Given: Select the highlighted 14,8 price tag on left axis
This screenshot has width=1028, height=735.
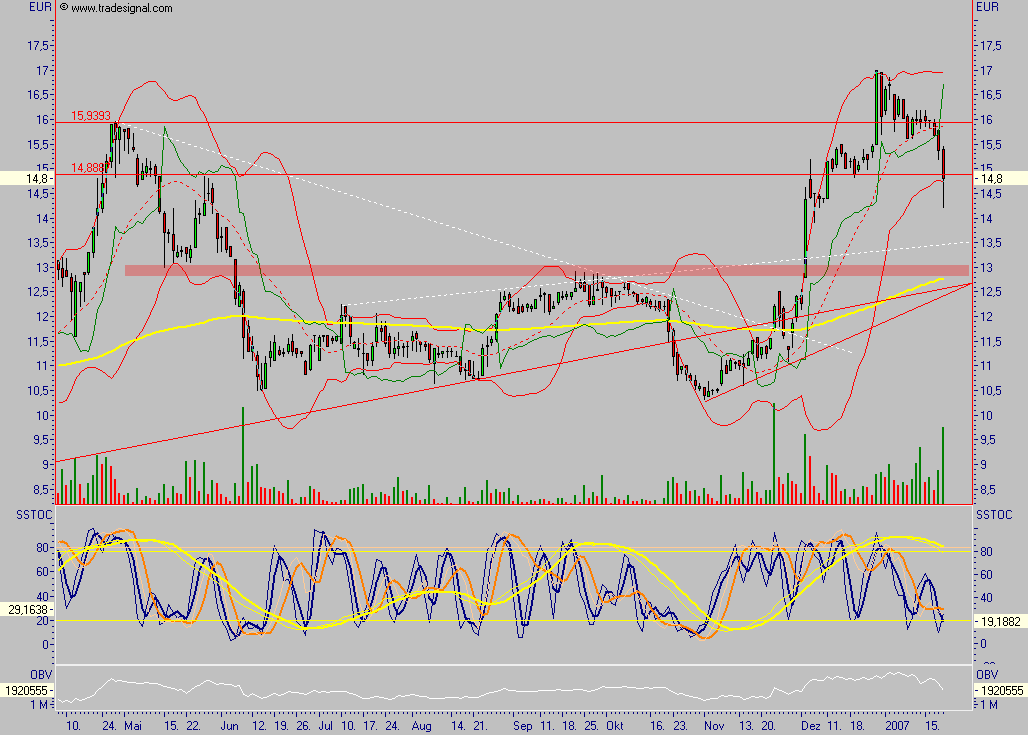Looking at the screenshot, I should 27,178.
